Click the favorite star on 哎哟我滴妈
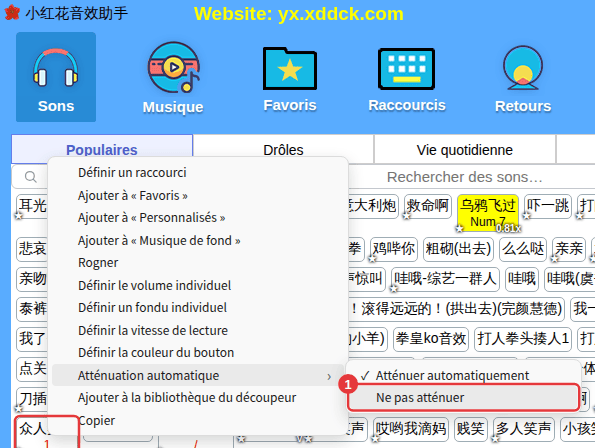 (x=375, y=439)
